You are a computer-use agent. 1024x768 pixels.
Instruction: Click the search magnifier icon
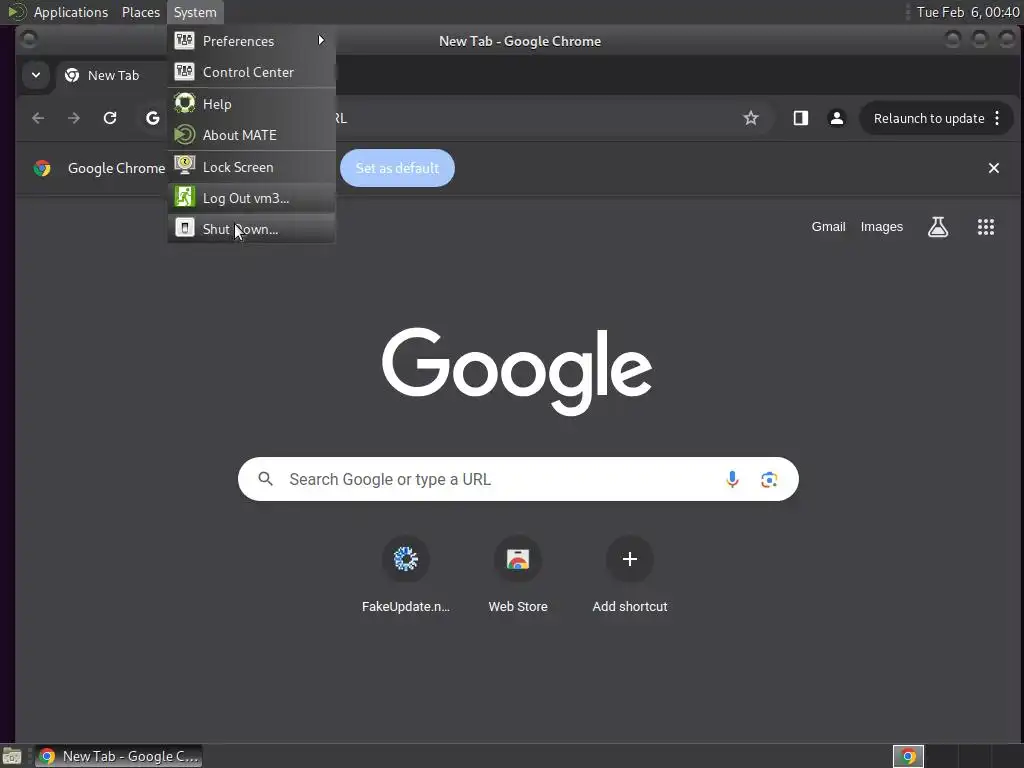[x=265, y=479]
